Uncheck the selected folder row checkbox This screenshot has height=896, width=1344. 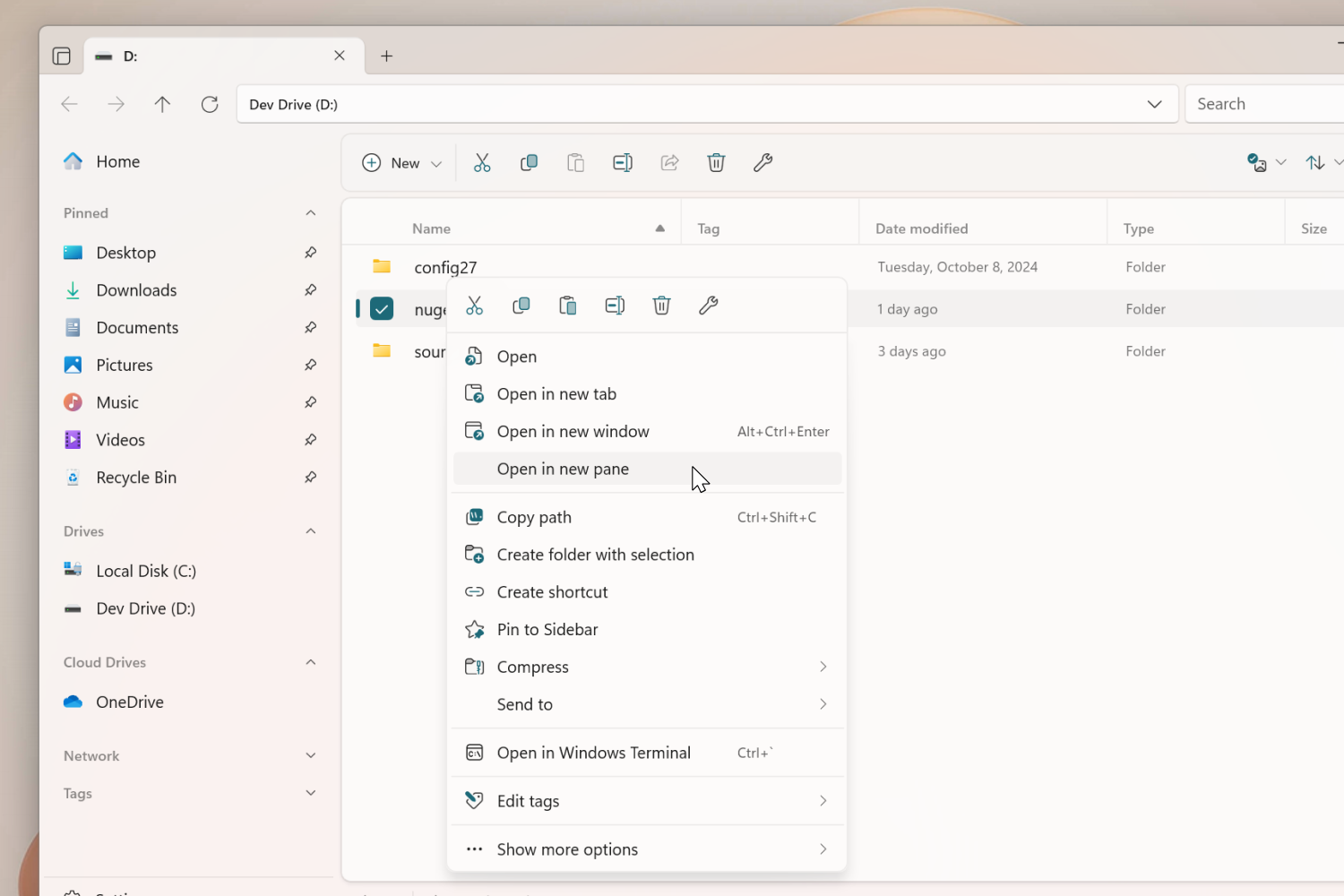click(382, 309)
